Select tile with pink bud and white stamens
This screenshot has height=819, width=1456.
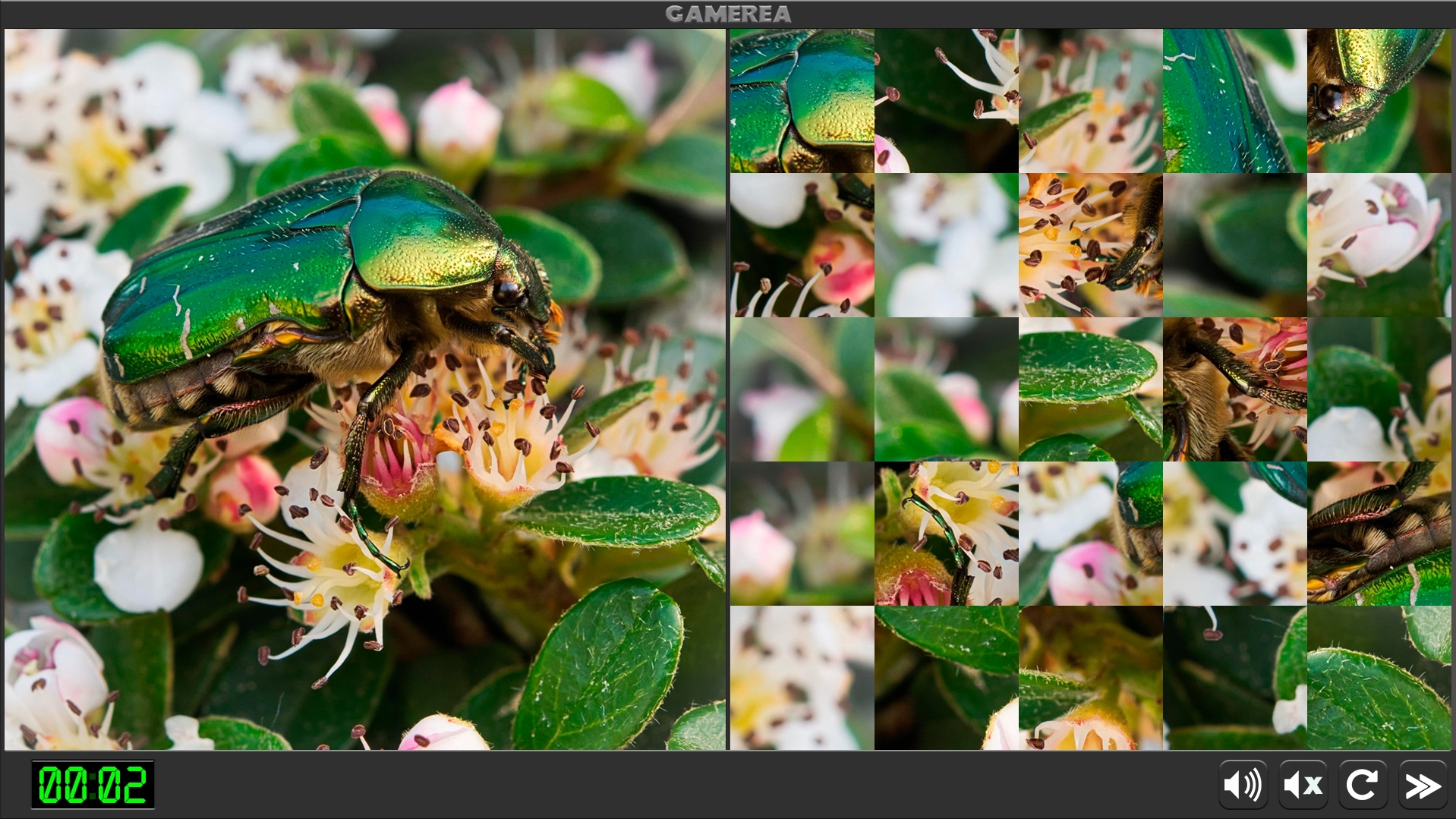pos(802,245)
